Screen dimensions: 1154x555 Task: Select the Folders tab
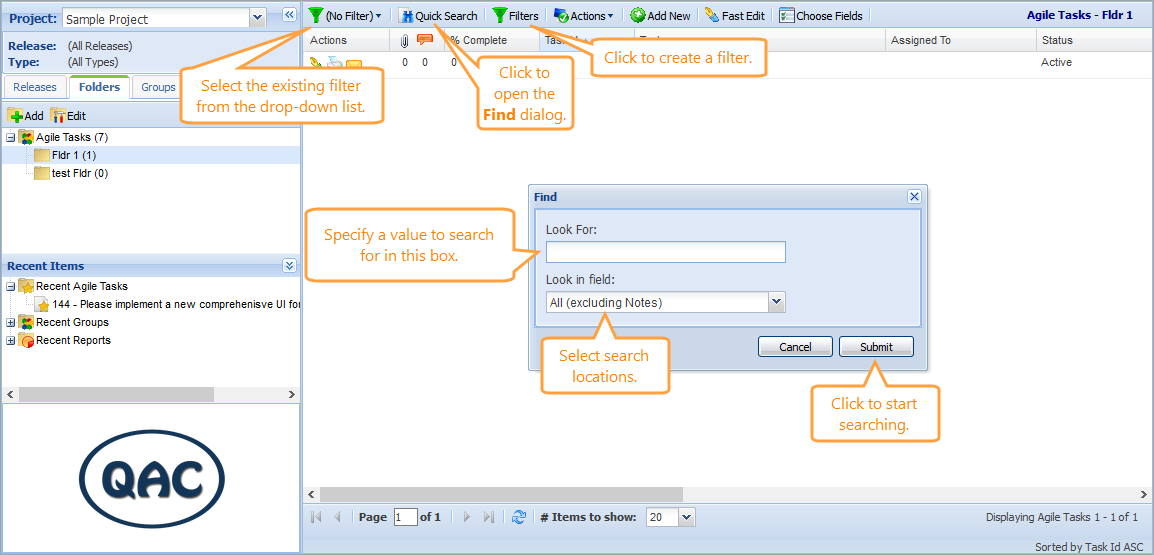(99, 87)
